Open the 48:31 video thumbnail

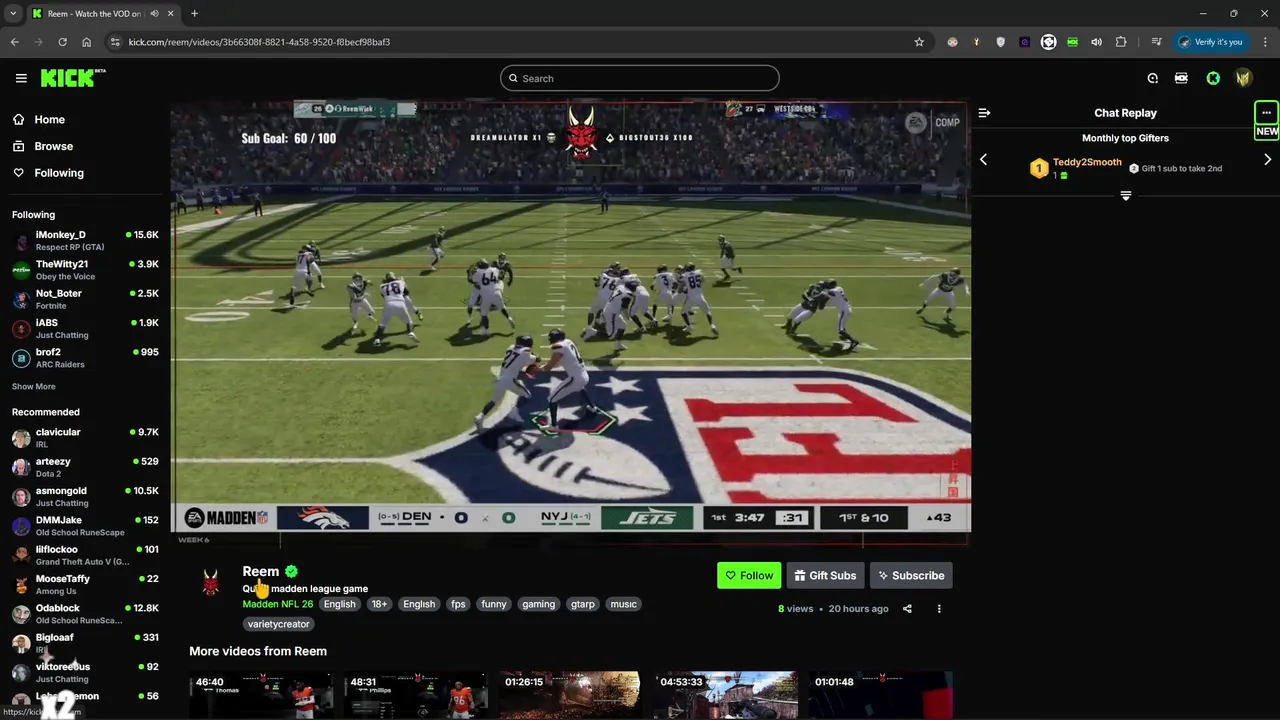(416, 695)
